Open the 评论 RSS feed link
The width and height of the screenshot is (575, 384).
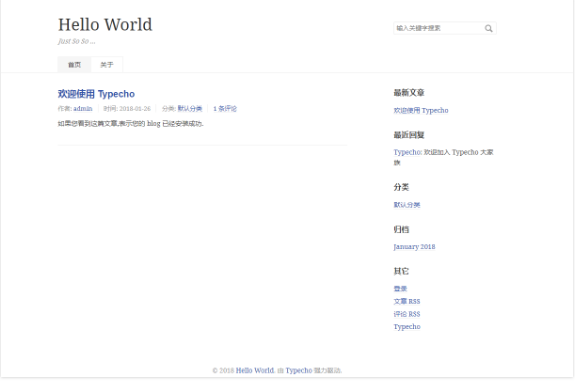coord(407,314)
